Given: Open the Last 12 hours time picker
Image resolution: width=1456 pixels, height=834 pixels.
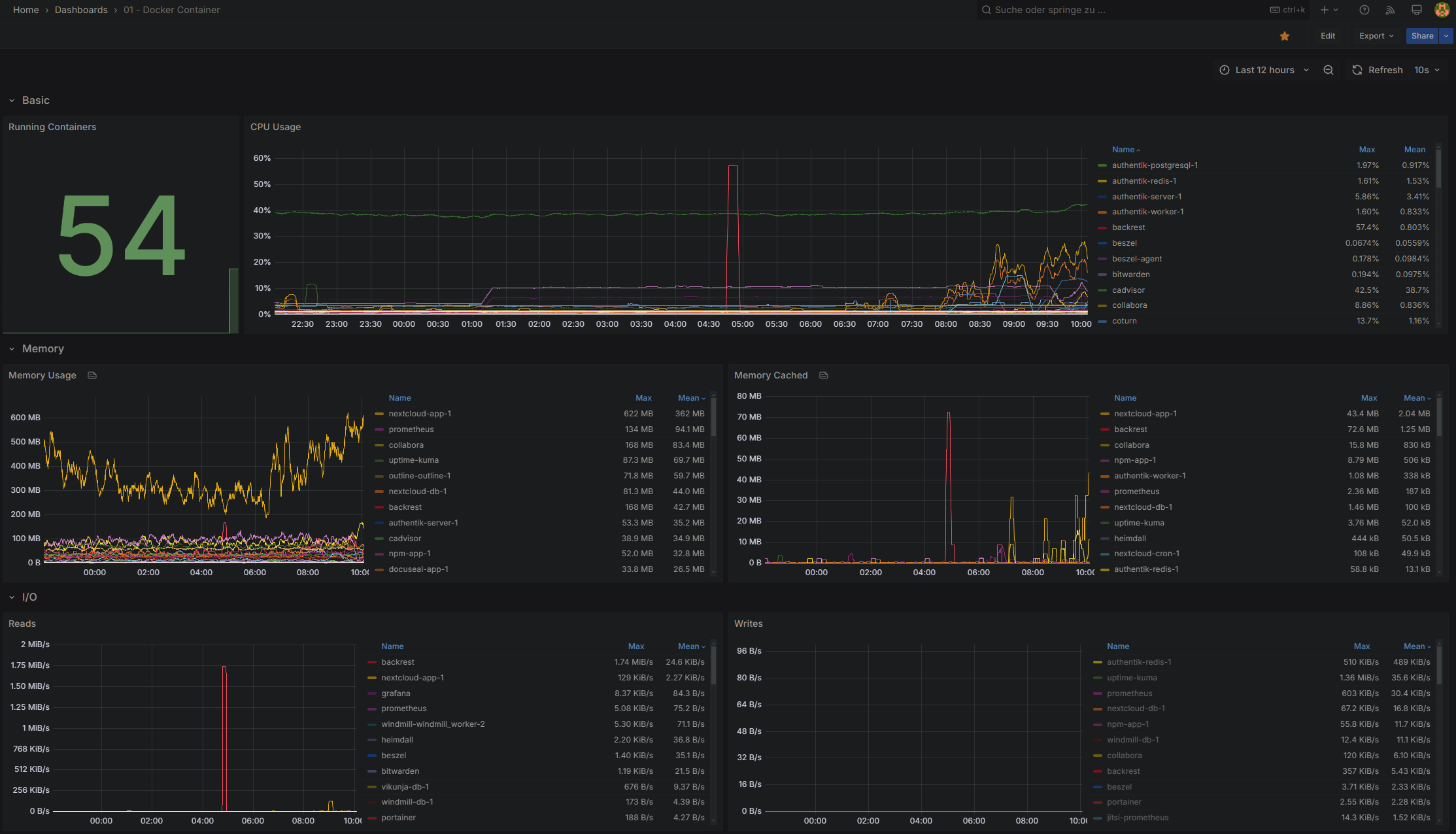Looking at the screenshot, I should 1263,70.
